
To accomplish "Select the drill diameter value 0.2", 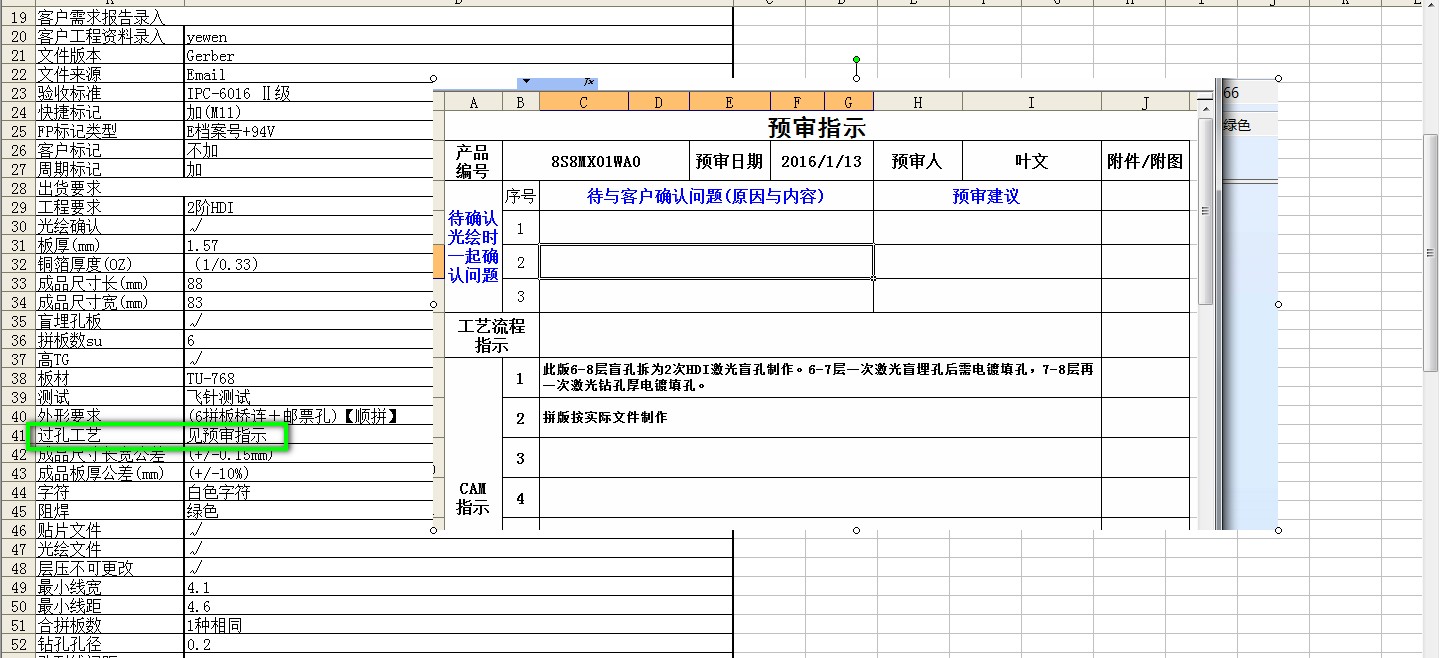I will click(x=458, y=644).
